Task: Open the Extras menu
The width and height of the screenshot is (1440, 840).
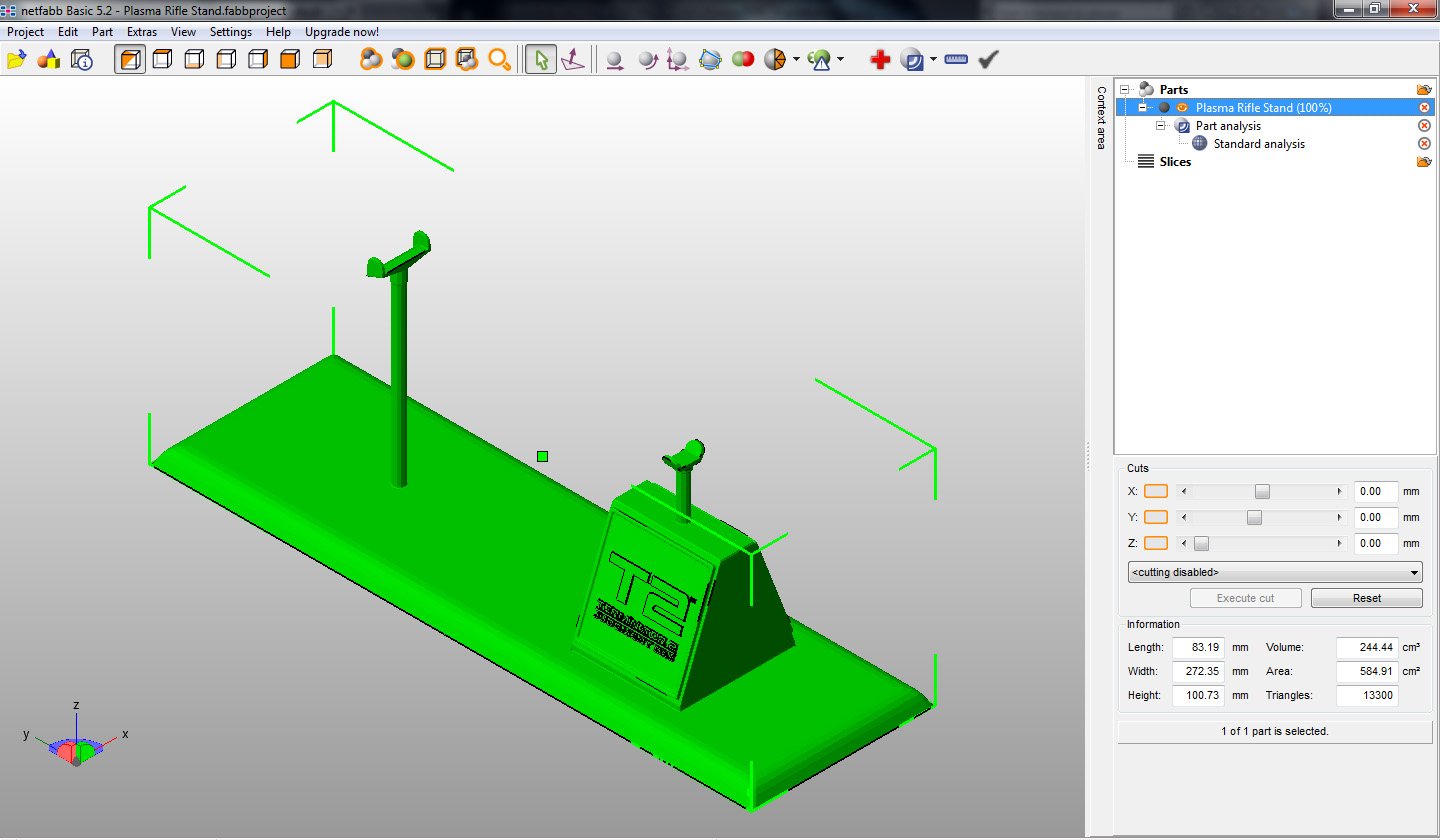Action: (x=142, y=32)
